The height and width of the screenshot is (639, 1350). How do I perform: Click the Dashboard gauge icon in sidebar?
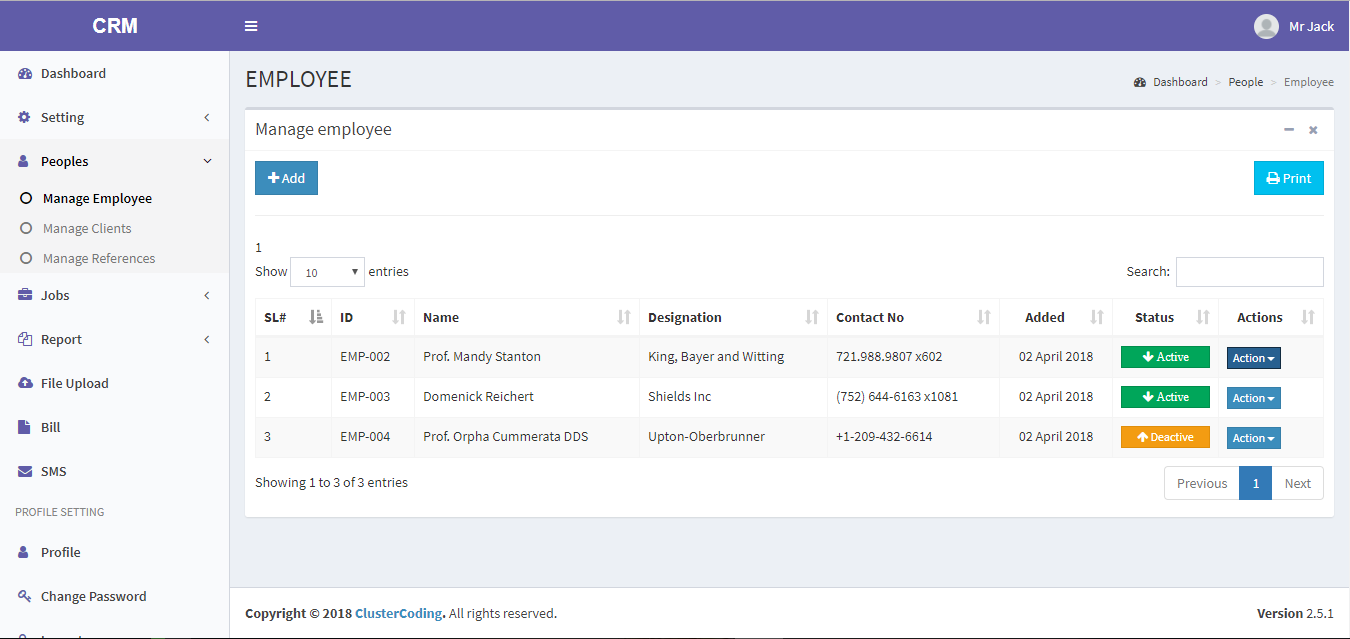[x=25, y=74]
